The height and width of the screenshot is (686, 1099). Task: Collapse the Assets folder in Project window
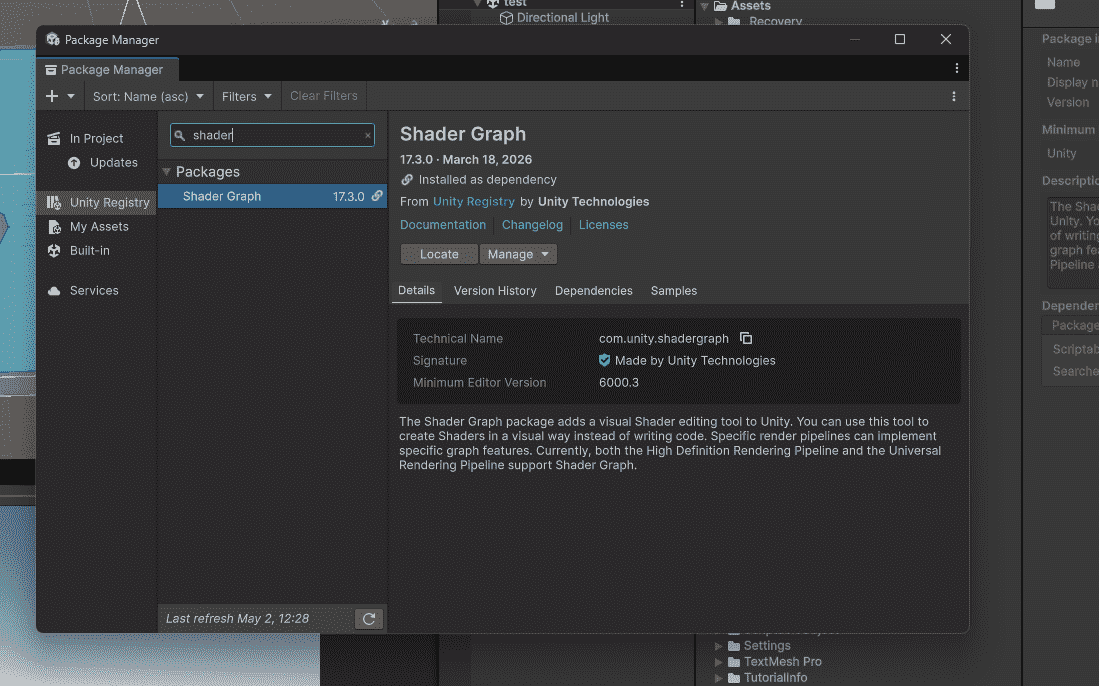704,6
